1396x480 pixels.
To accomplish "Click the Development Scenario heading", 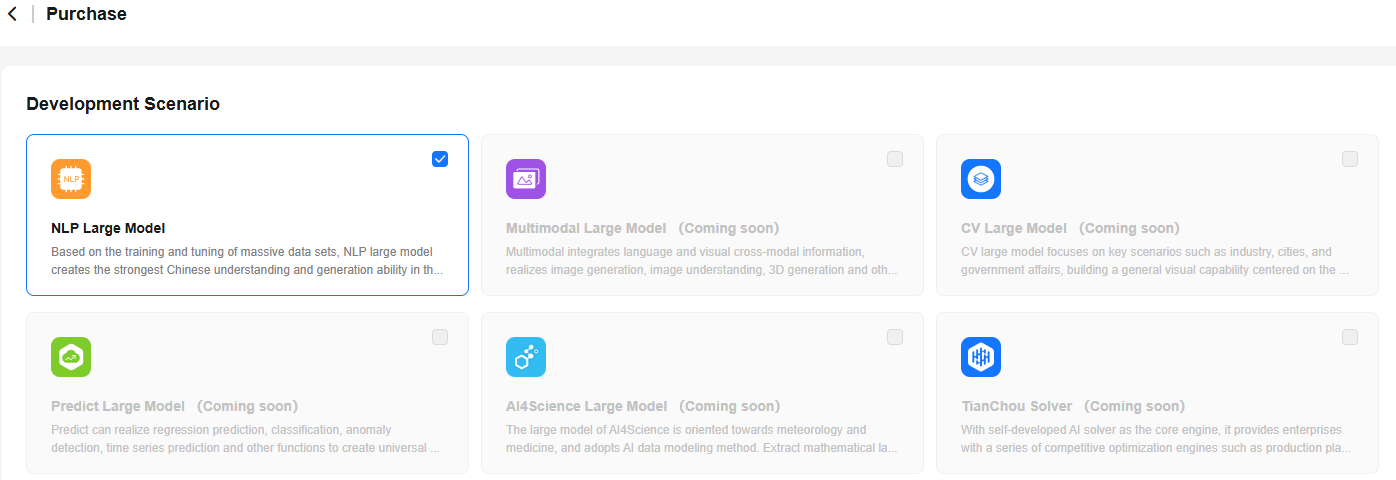I will (x=123, y=104).
